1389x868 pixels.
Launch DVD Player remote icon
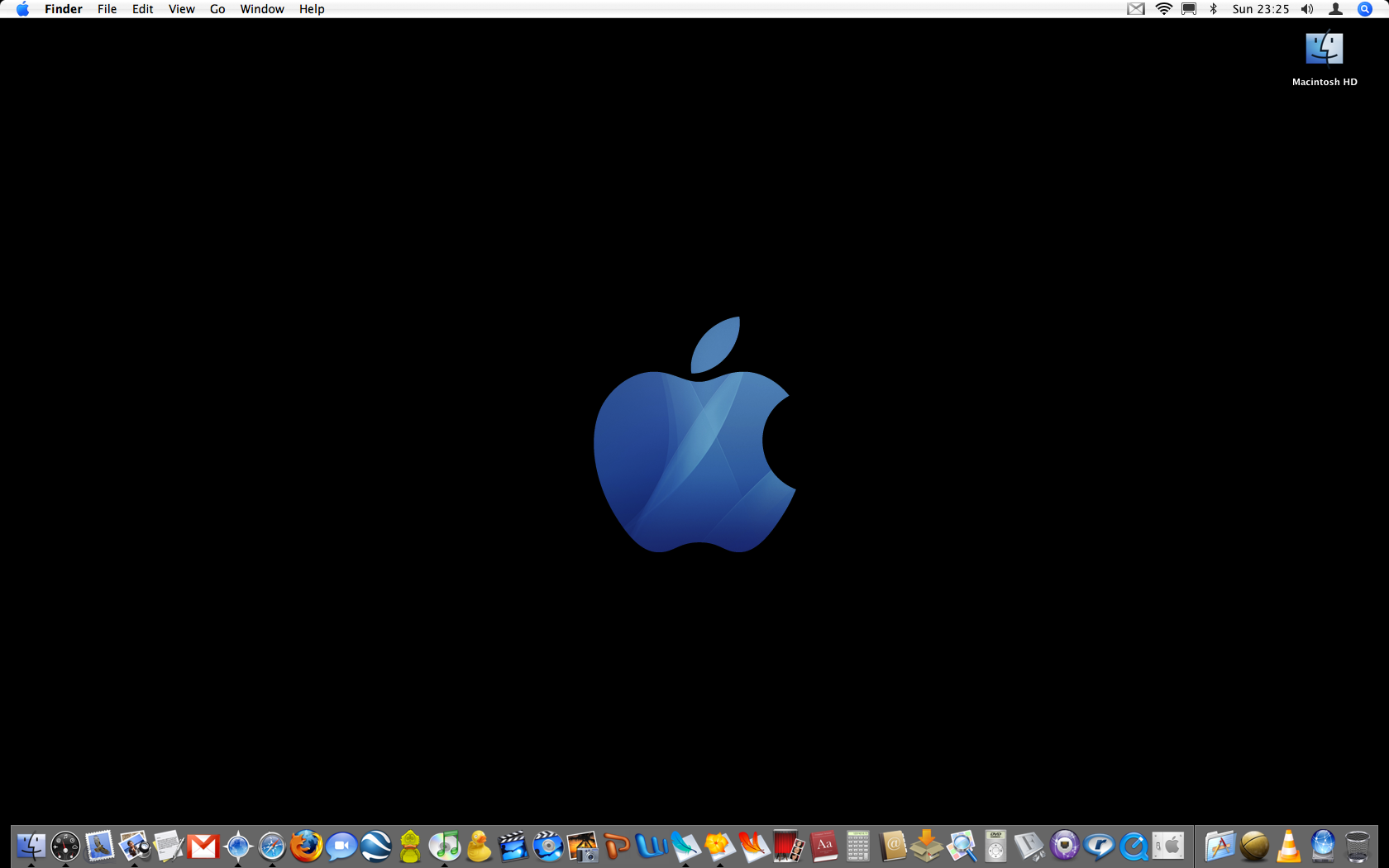pyautogui.click(x=995, y=846)
